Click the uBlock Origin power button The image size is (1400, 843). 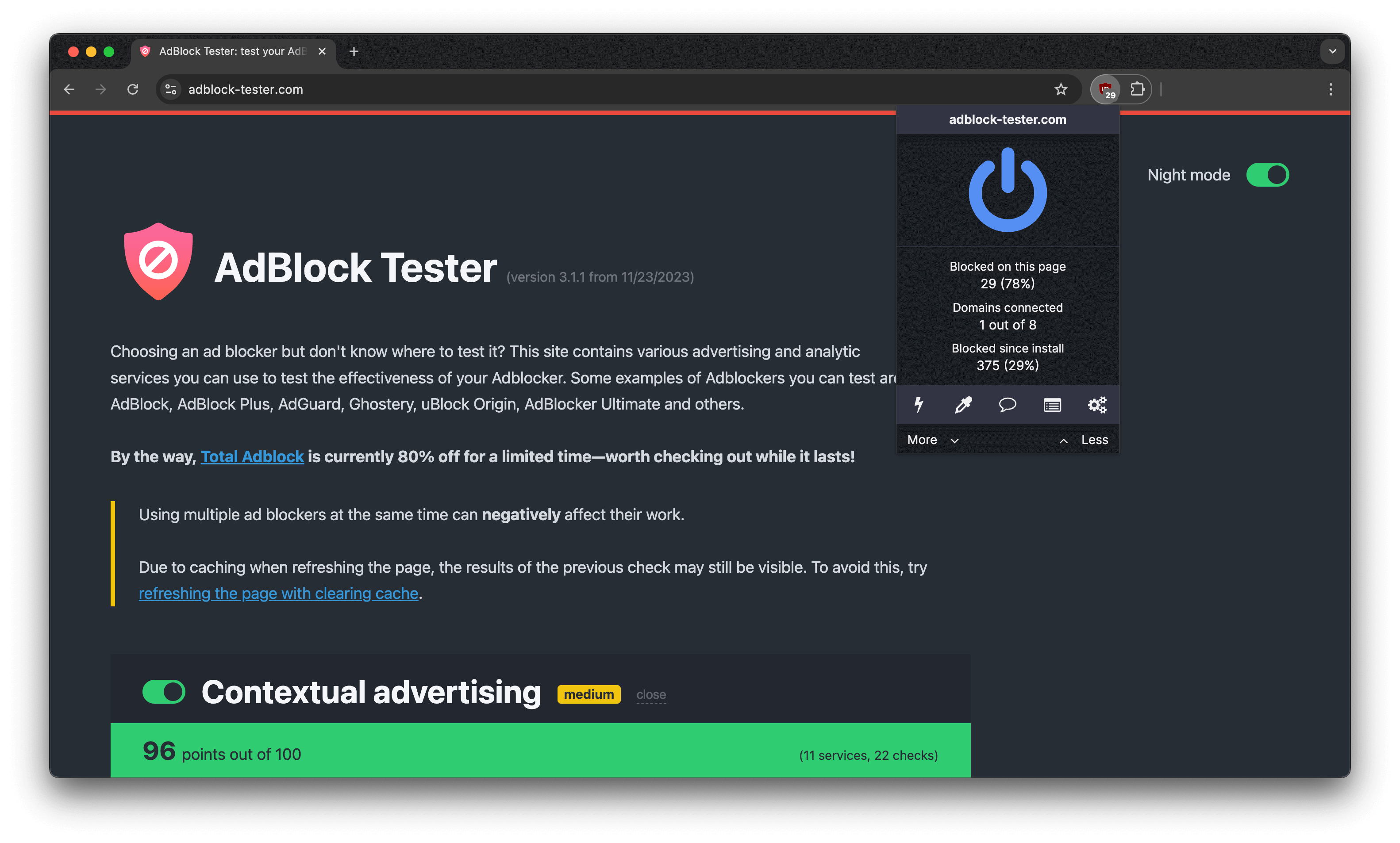1008,190
